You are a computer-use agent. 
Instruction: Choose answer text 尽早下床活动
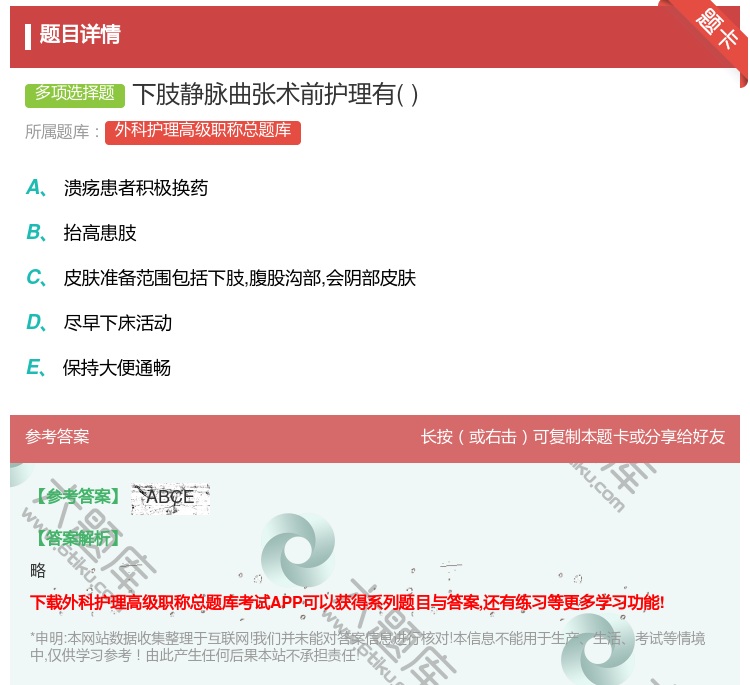point(118,323)
